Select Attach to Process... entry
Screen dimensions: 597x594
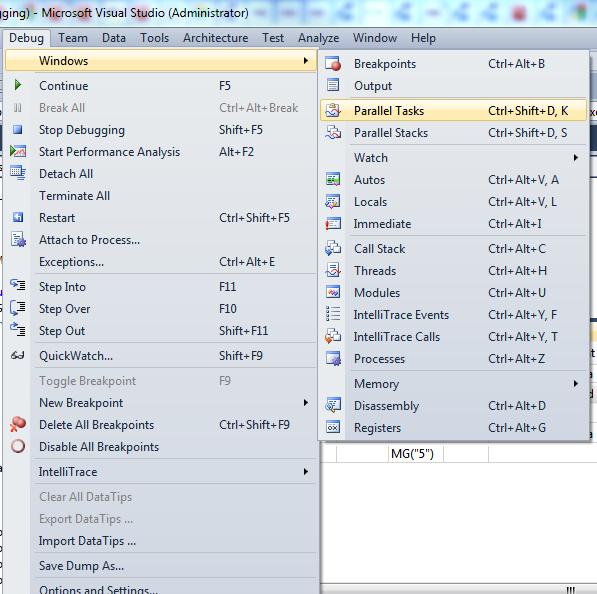[x=89, y=240]
